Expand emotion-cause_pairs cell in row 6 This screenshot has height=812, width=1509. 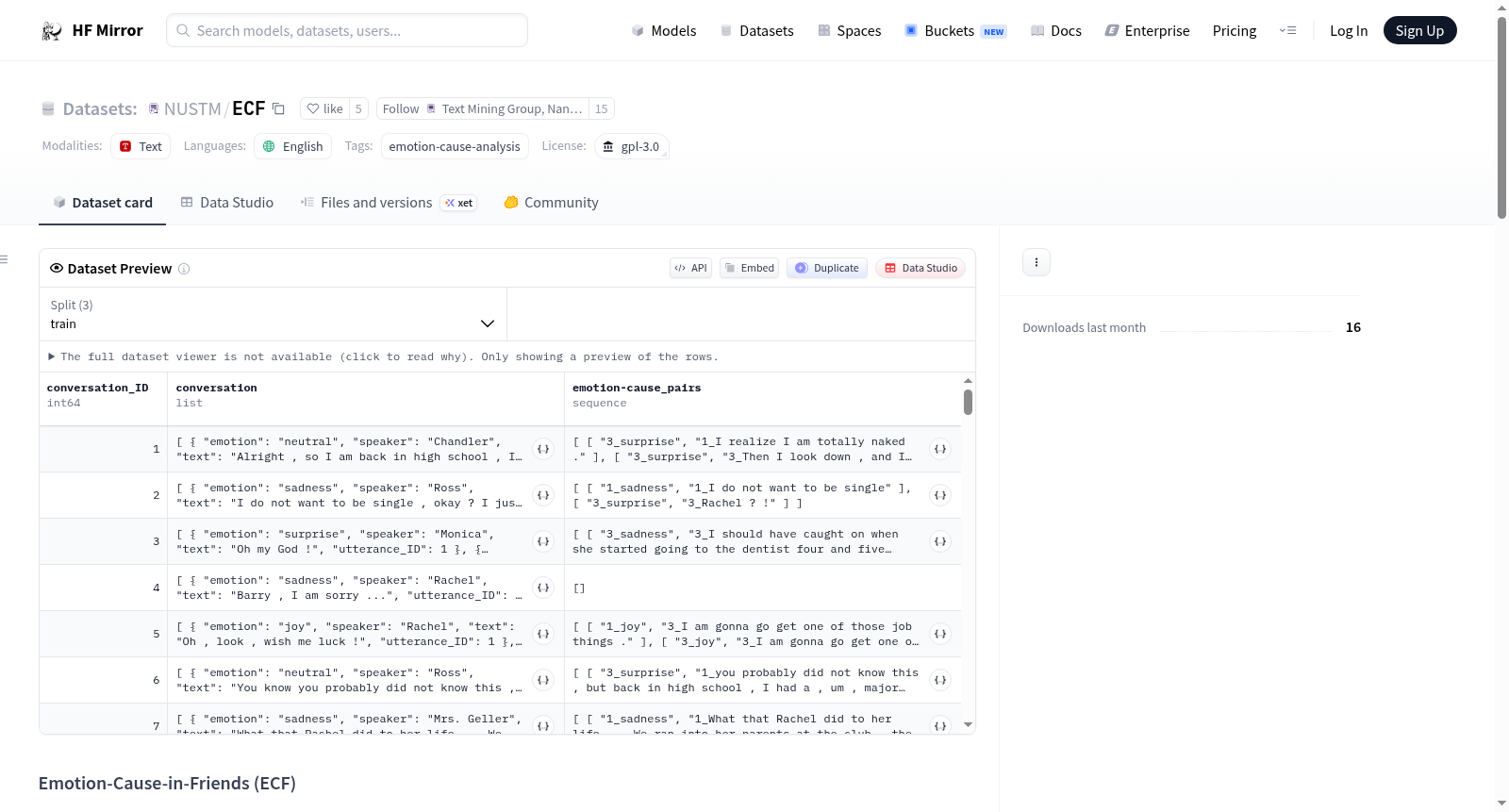tap(940, 680)
